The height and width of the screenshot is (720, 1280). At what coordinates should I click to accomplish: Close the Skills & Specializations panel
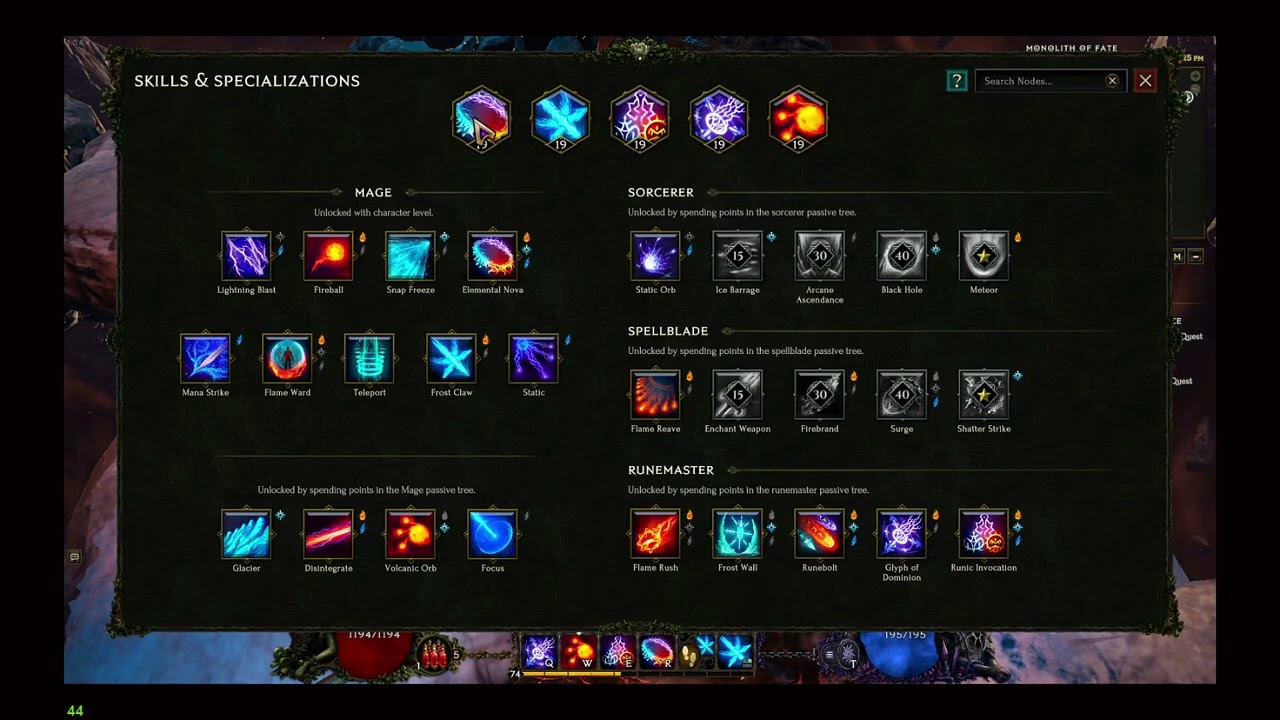(1145, 81)
